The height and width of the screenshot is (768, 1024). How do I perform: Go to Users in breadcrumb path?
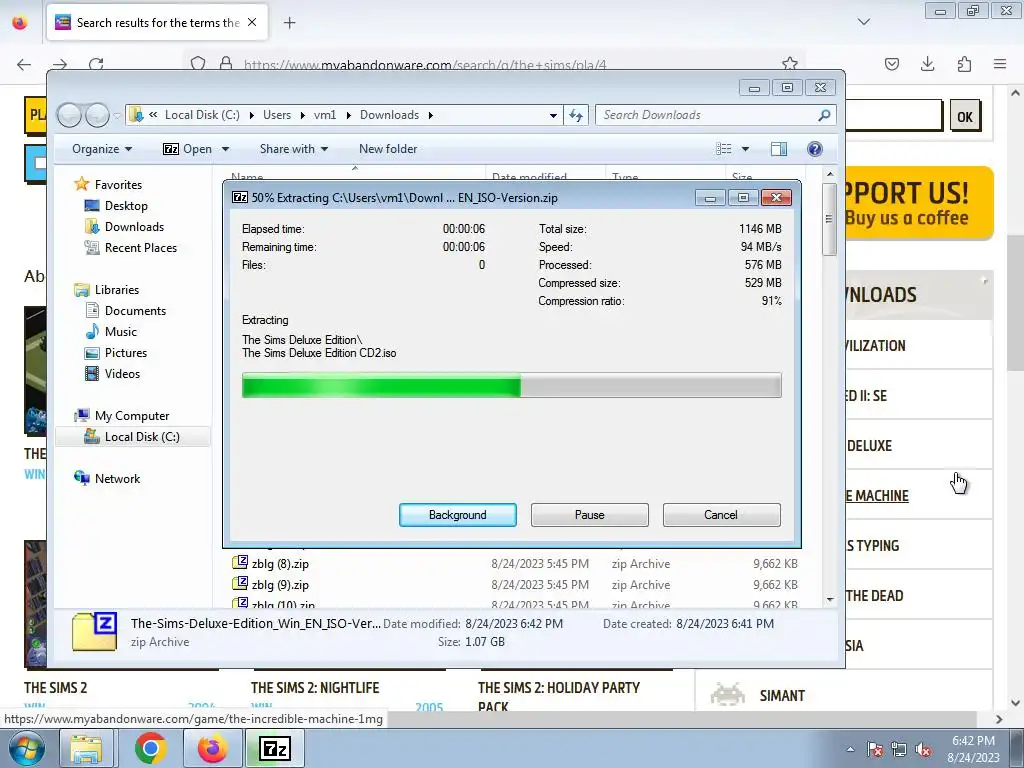coord(277,115)
